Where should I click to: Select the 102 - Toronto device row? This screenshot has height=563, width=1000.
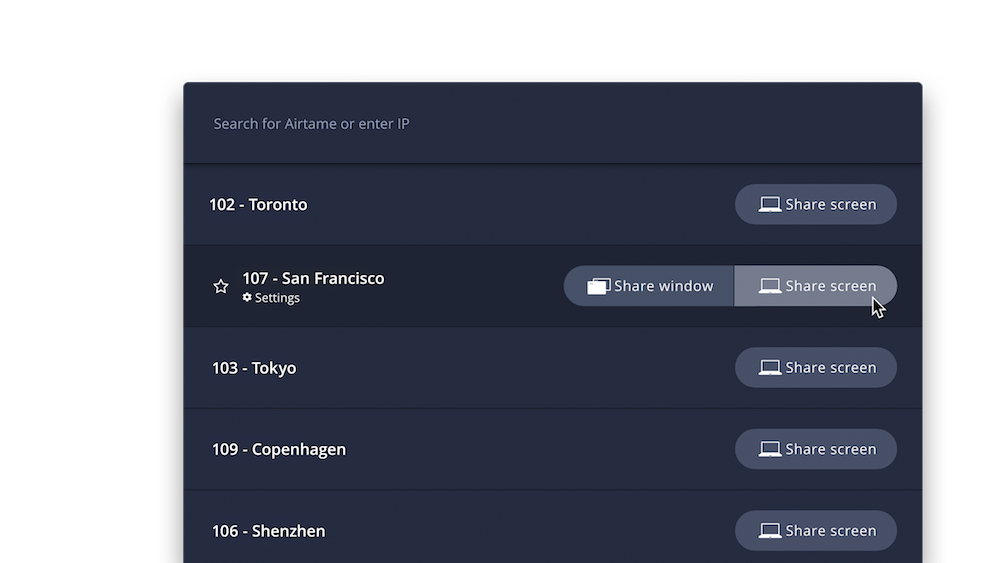click(x=552, y=204)
